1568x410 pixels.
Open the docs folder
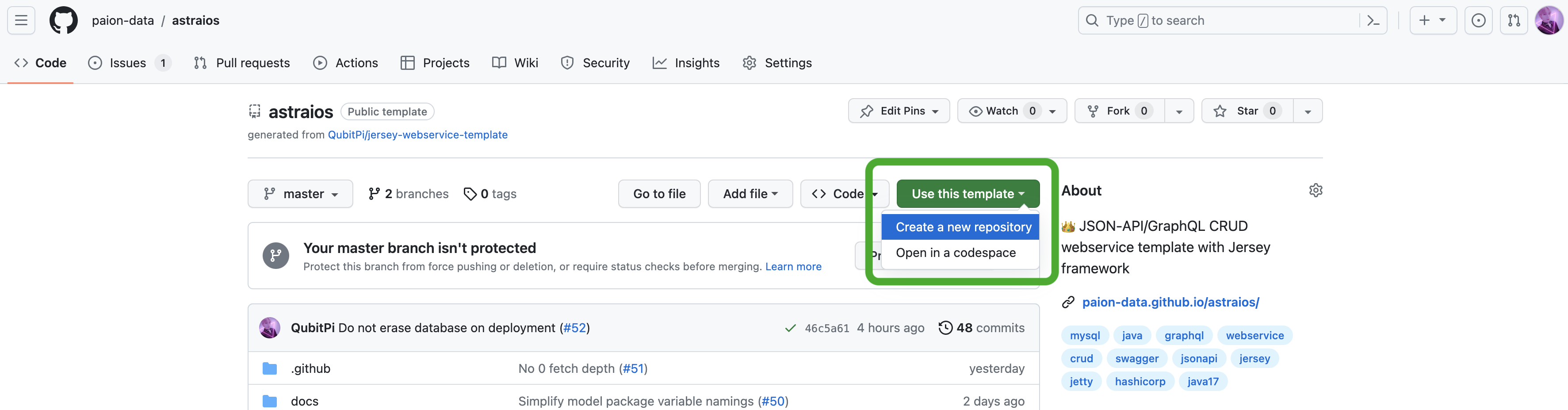(304, 402)
